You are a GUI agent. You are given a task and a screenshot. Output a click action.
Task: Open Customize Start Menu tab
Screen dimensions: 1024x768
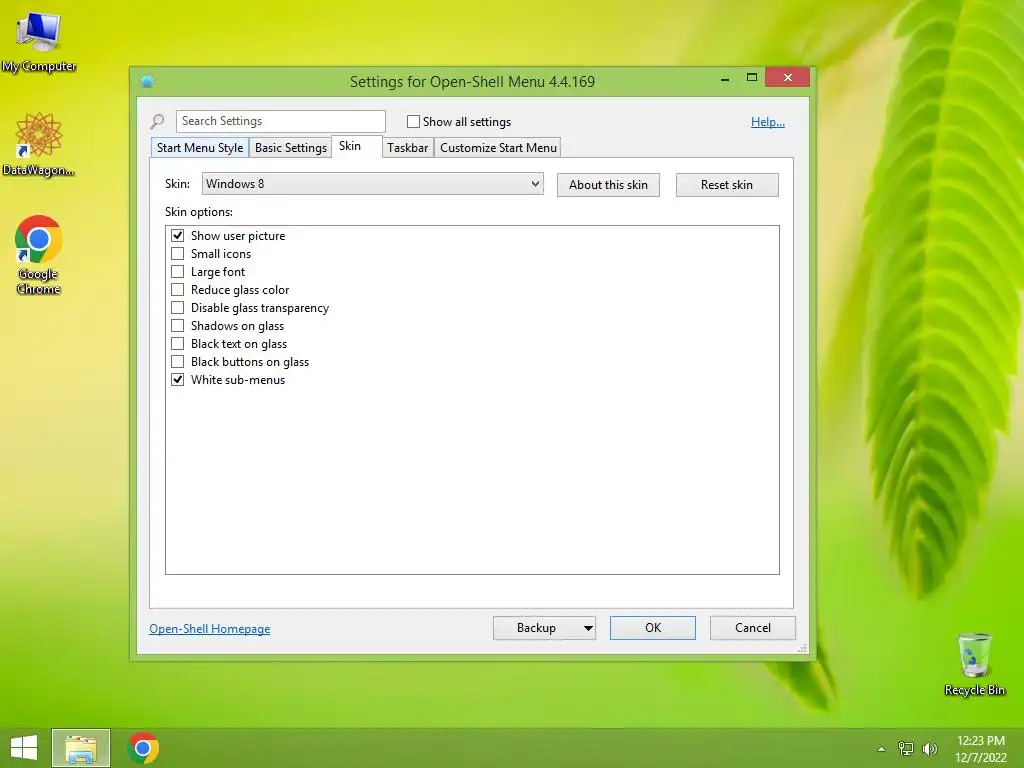pyautogui.click(x=498, y=148)
